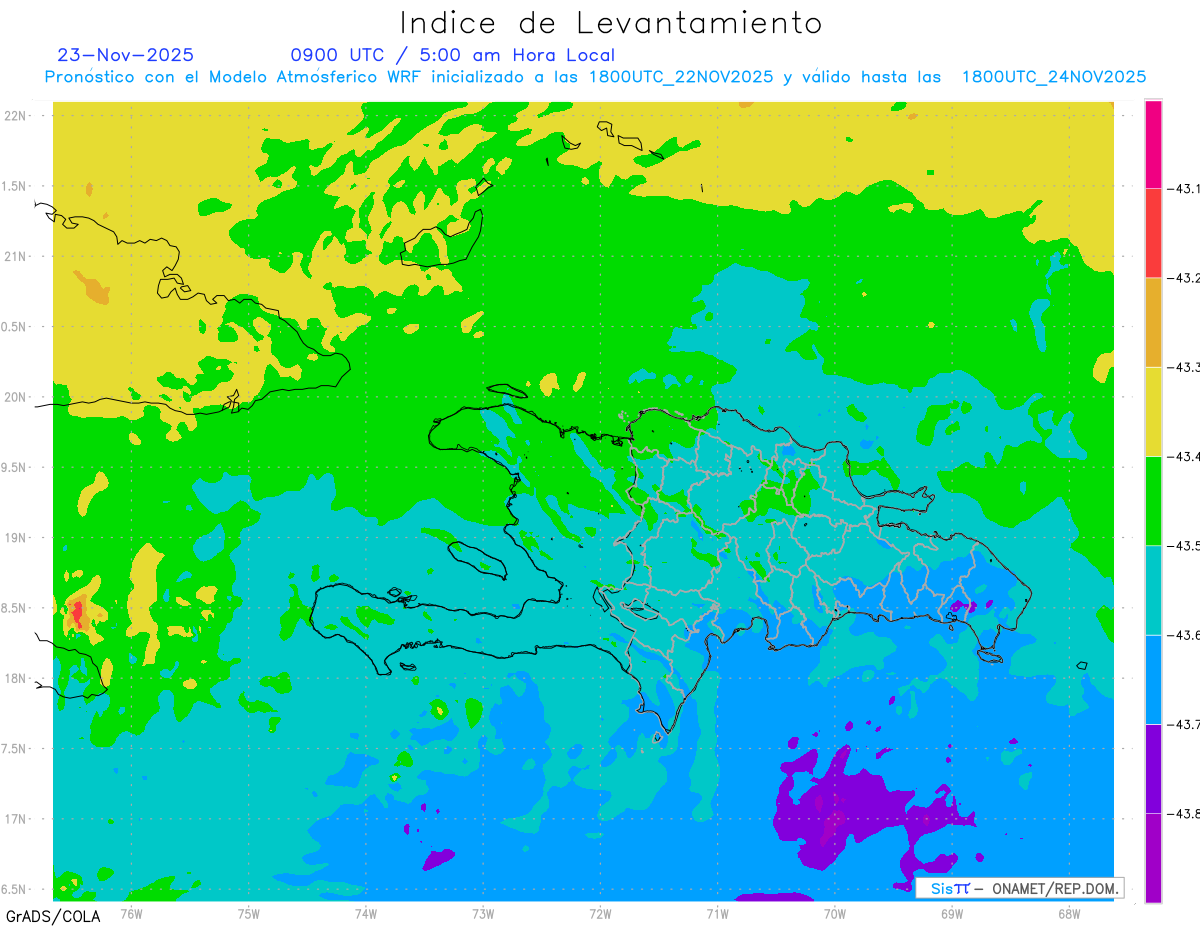
Task: Click the 71W longitude label
Action: coord(717,913)
